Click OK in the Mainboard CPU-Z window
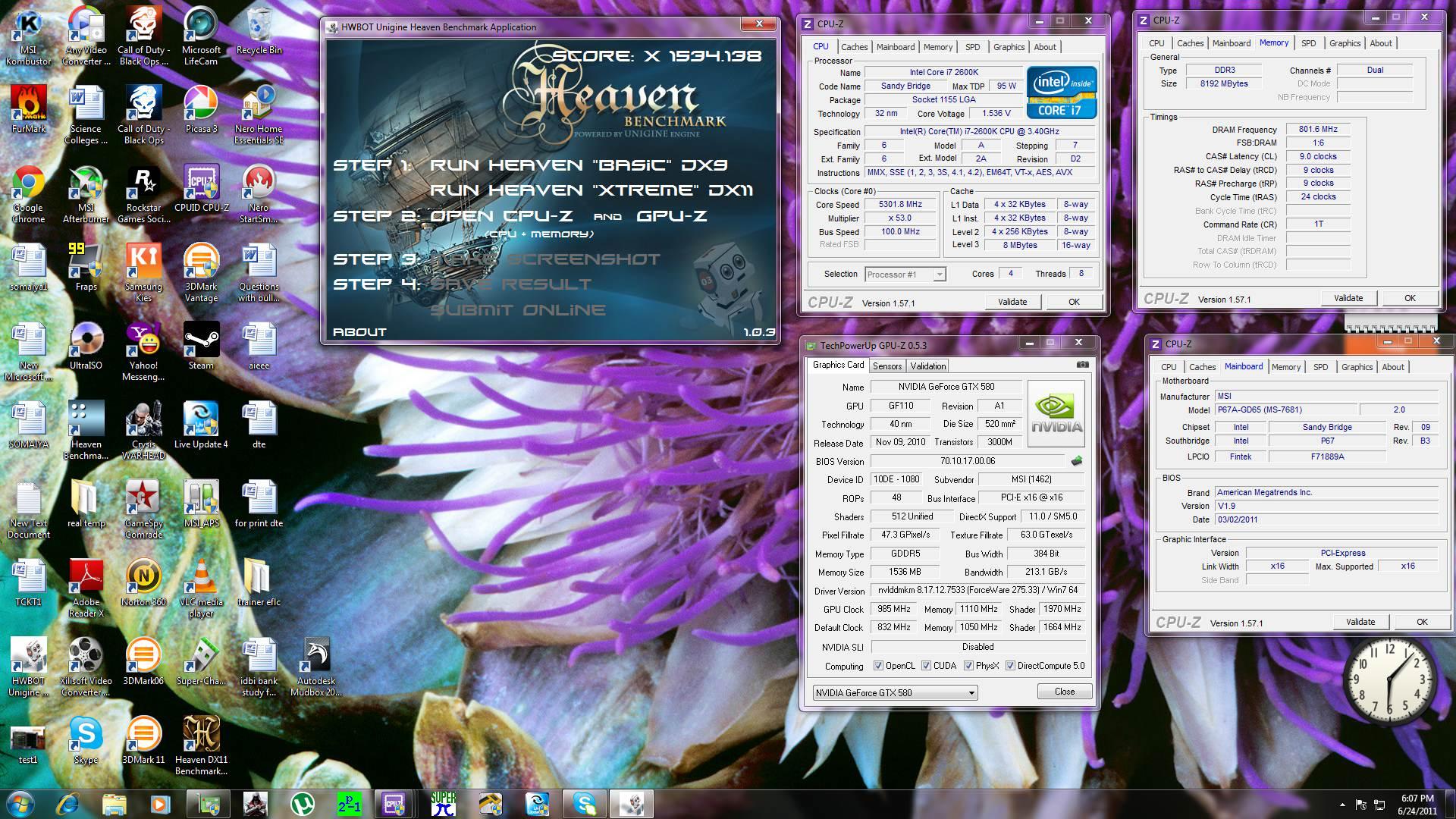Screen dimensions: 1456x819 1422,622
